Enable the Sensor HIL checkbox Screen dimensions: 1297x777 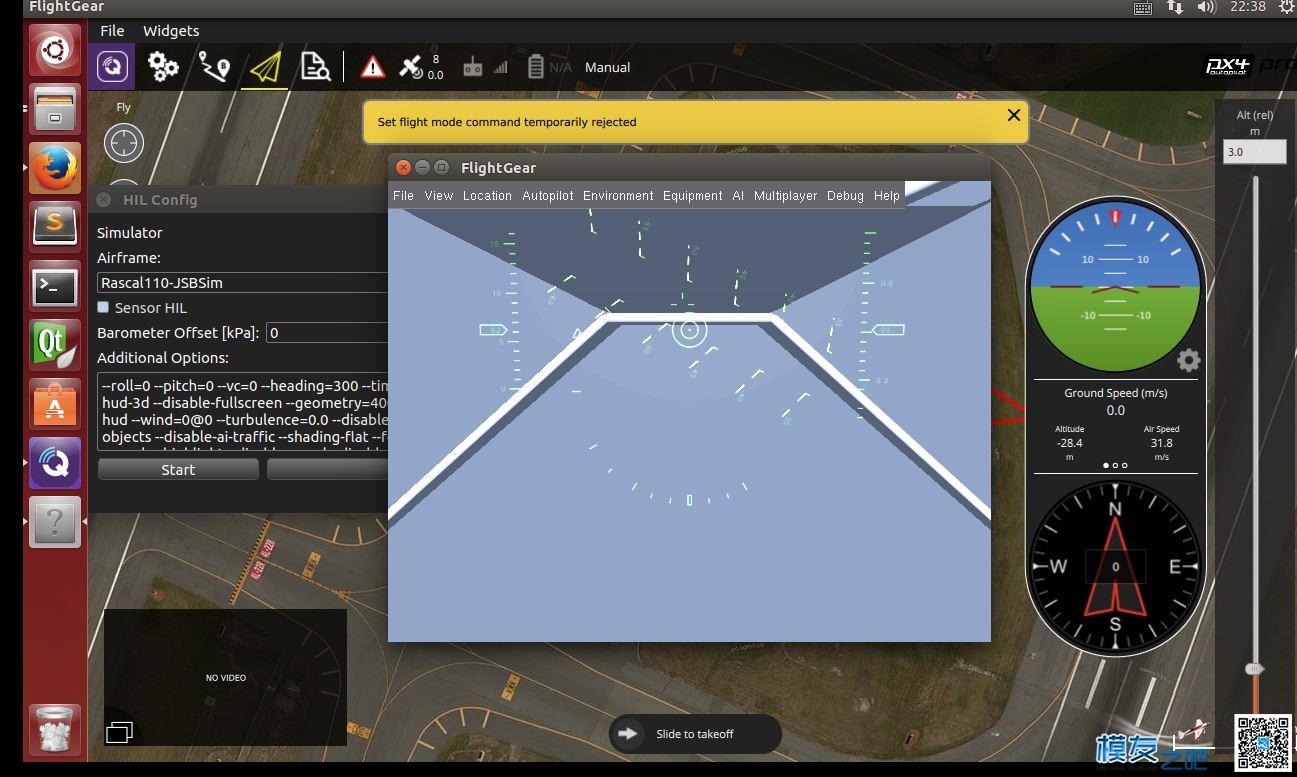click(103, 307)
